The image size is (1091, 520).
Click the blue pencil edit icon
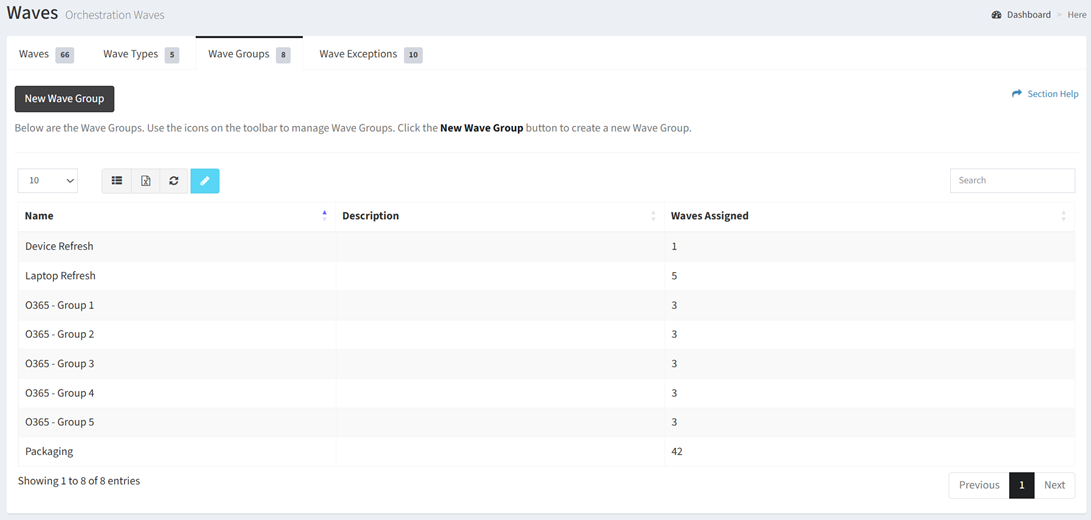point(205,181)
